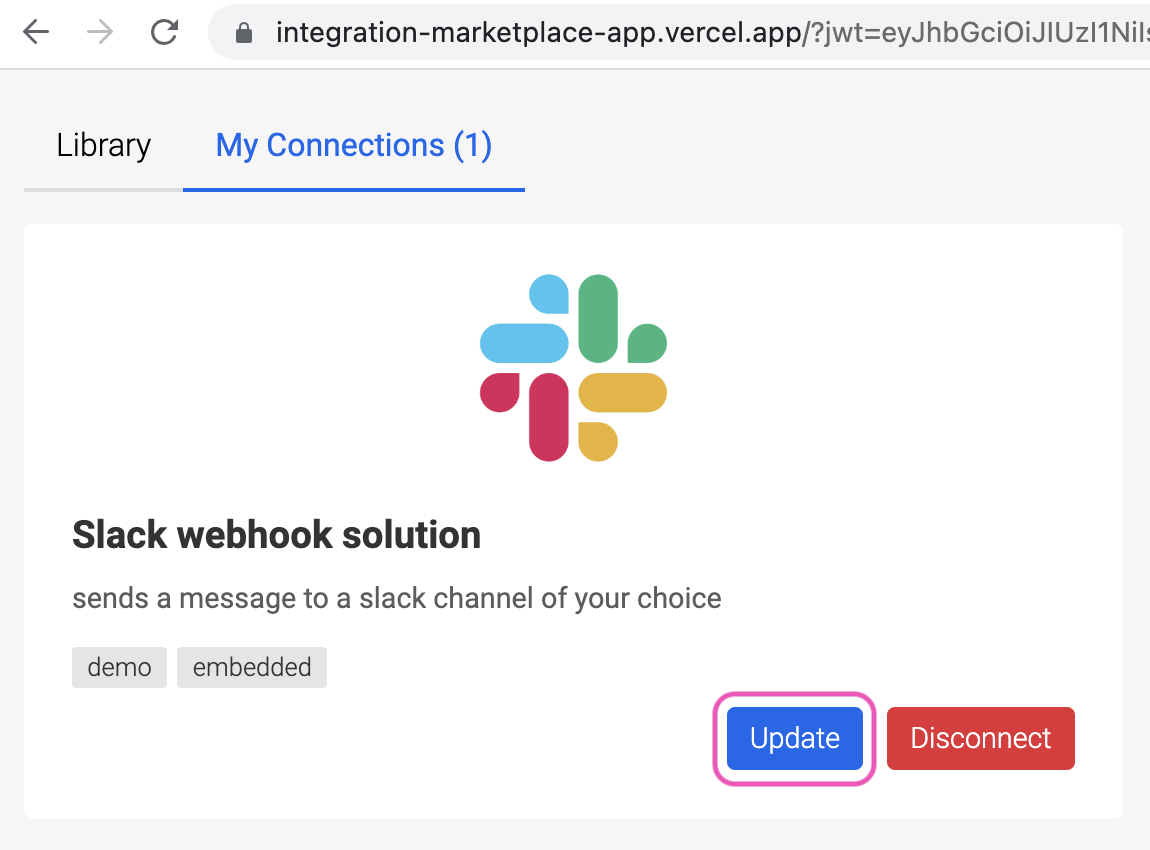Click the Update button
The height and width of the screenshot is (850, 1150).
pyautogui.click(x=794, y=738)
